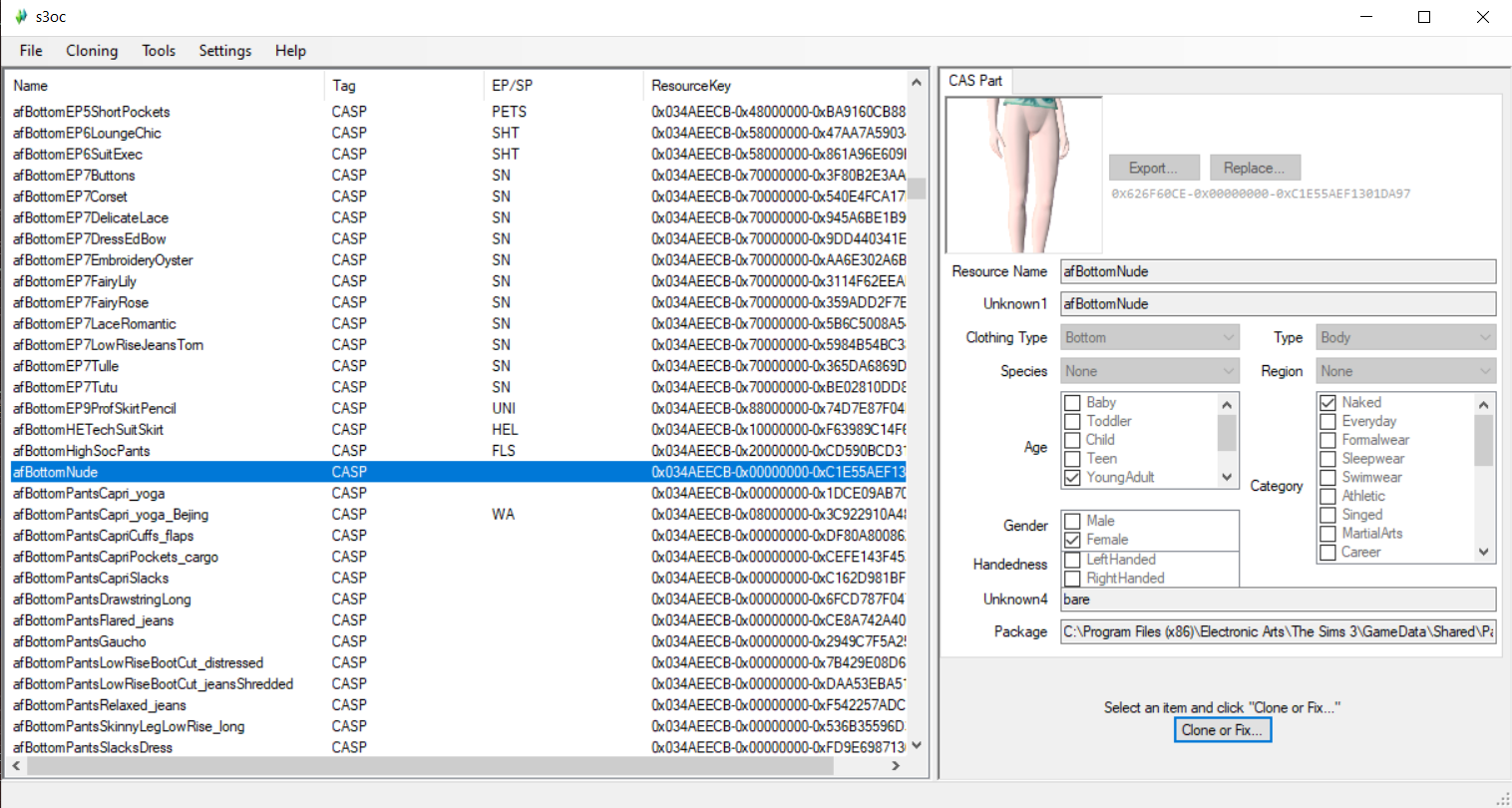Open the Region dropdown
This screenshot has width=1512, height=808.
1406,371
